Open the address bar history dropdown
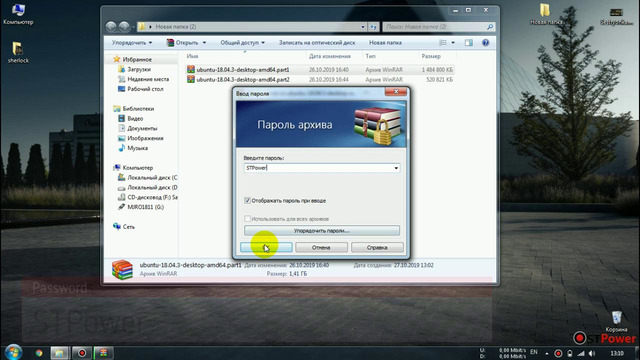 [x=362, y=27]
